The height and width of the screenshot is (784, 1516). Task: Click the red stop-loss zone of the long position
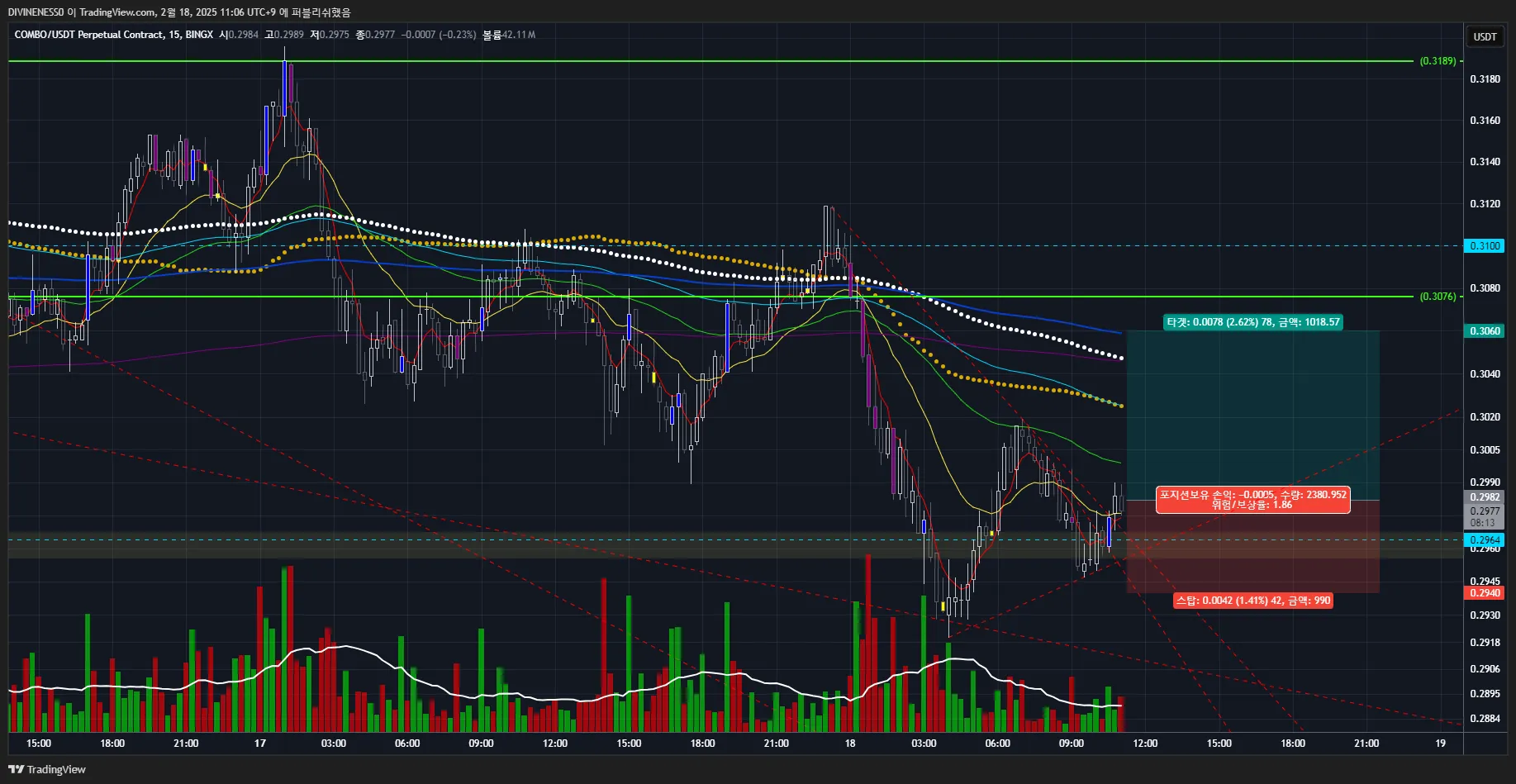tap(1252, 547)
